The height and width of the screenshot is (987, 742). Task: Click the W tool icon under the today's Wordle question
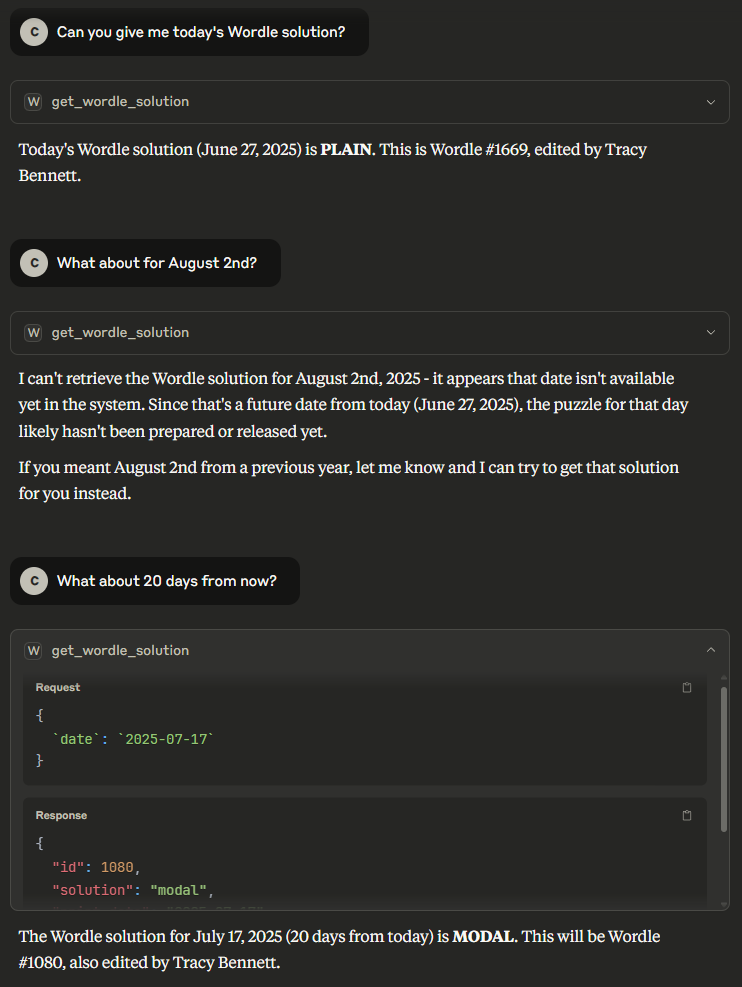point(34,102)
